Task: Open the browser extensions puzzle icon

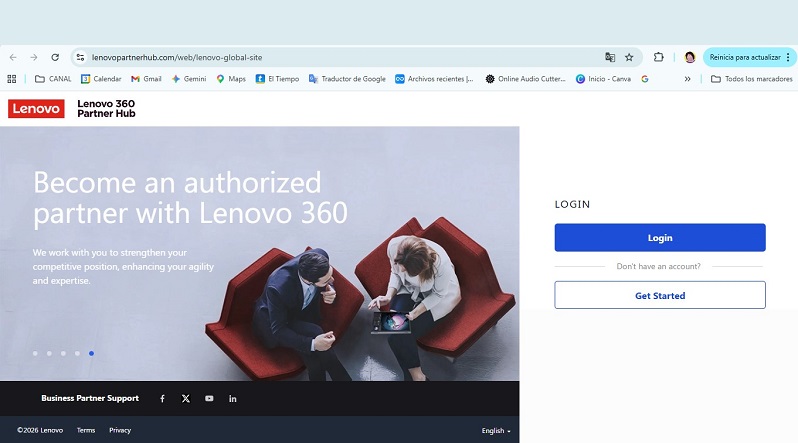Action: pos(659,58)
